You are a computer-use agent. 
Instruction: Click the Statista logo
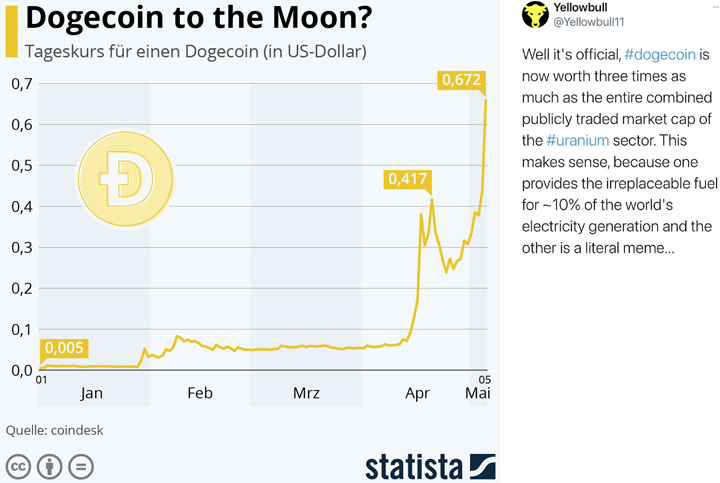click(430, 465)
